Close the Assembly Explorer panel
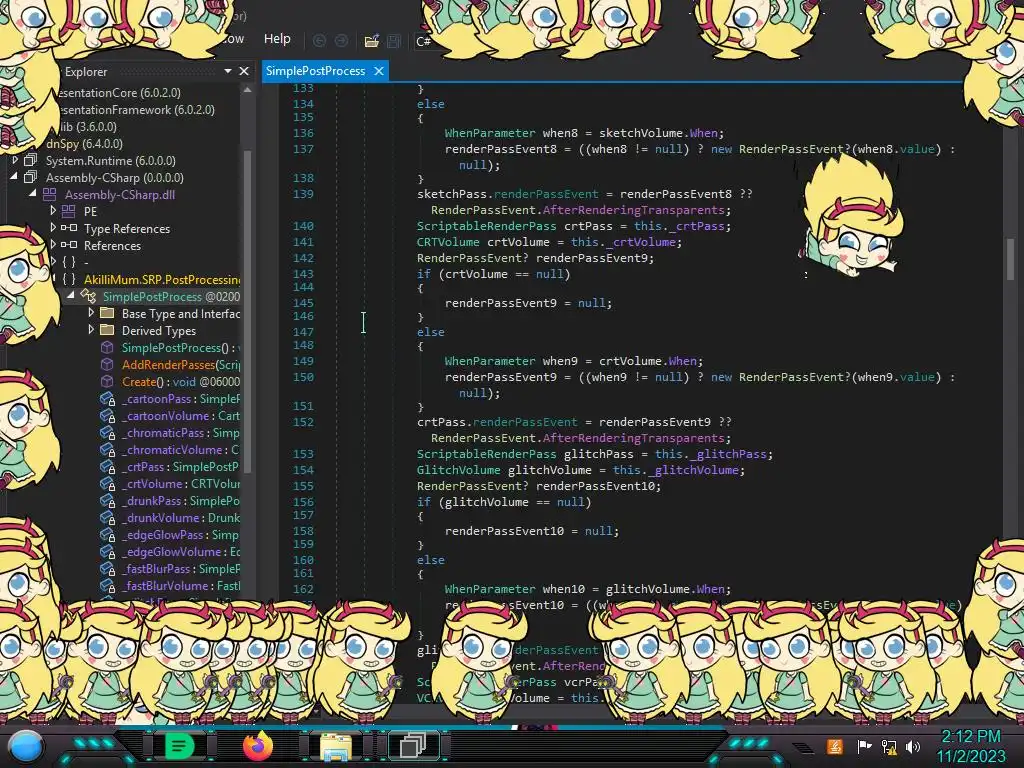This screenshot has width=1024, height=768. (244, 71)
